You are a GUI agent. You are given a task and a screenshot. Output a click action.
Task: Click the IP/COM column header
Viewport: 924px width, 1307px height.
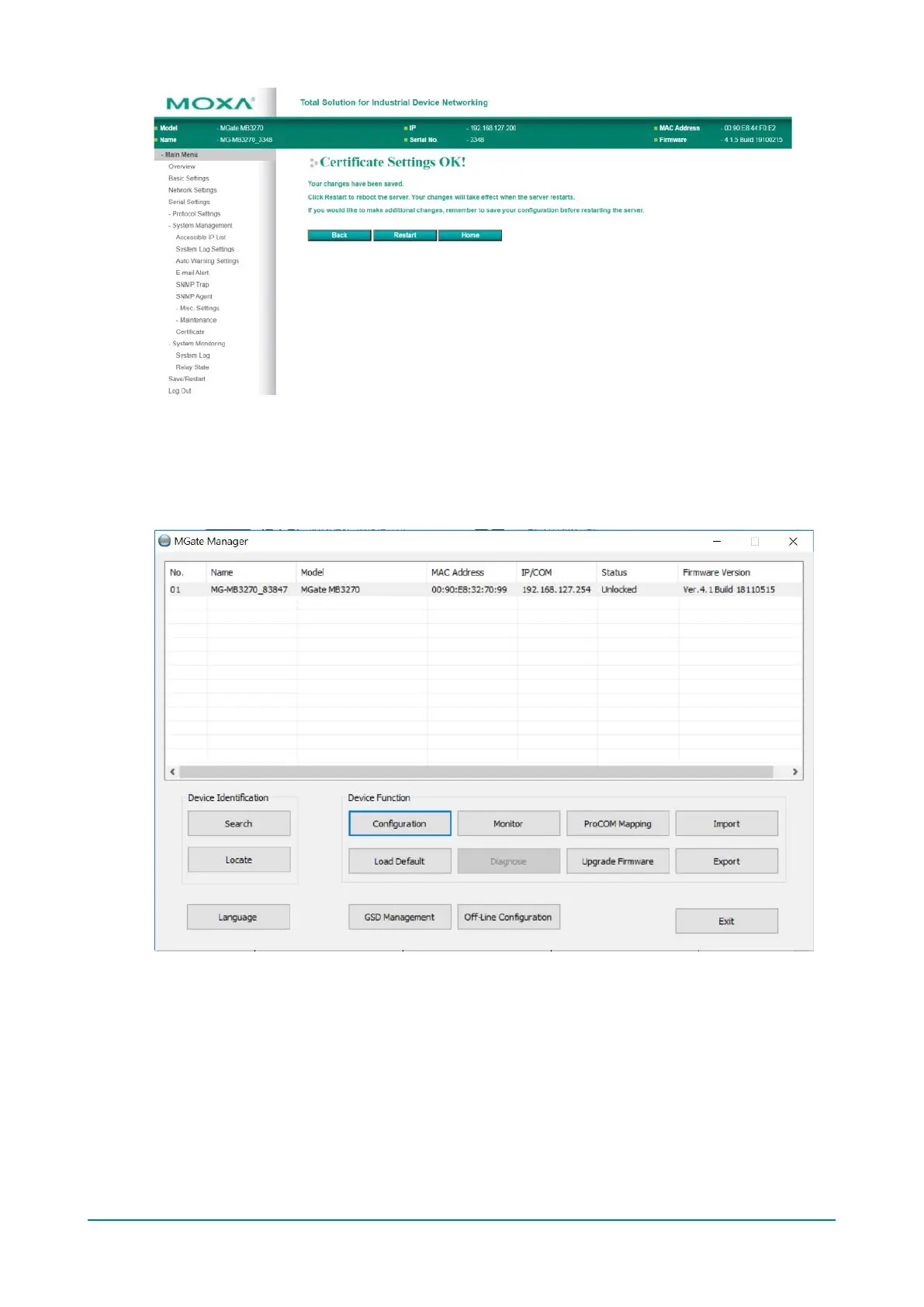557,573
